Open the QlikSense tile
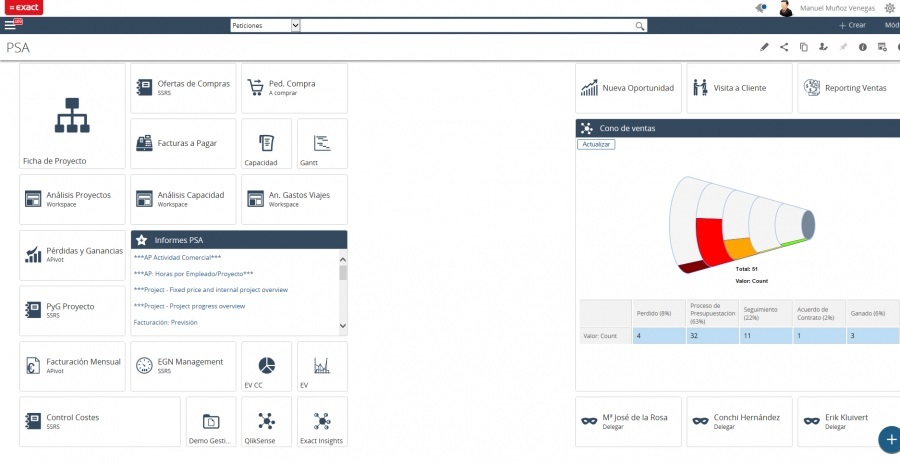This screenshot has height=462, width=900. (x=266, y=423)
